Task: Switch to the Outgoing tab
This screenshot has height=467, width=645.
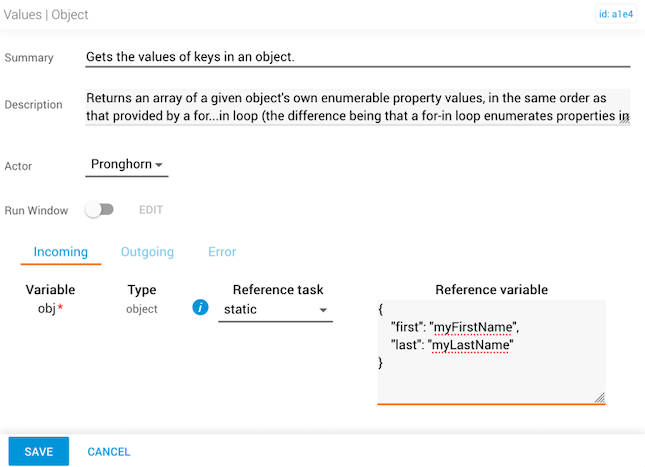Action: (x=147, y=252)
